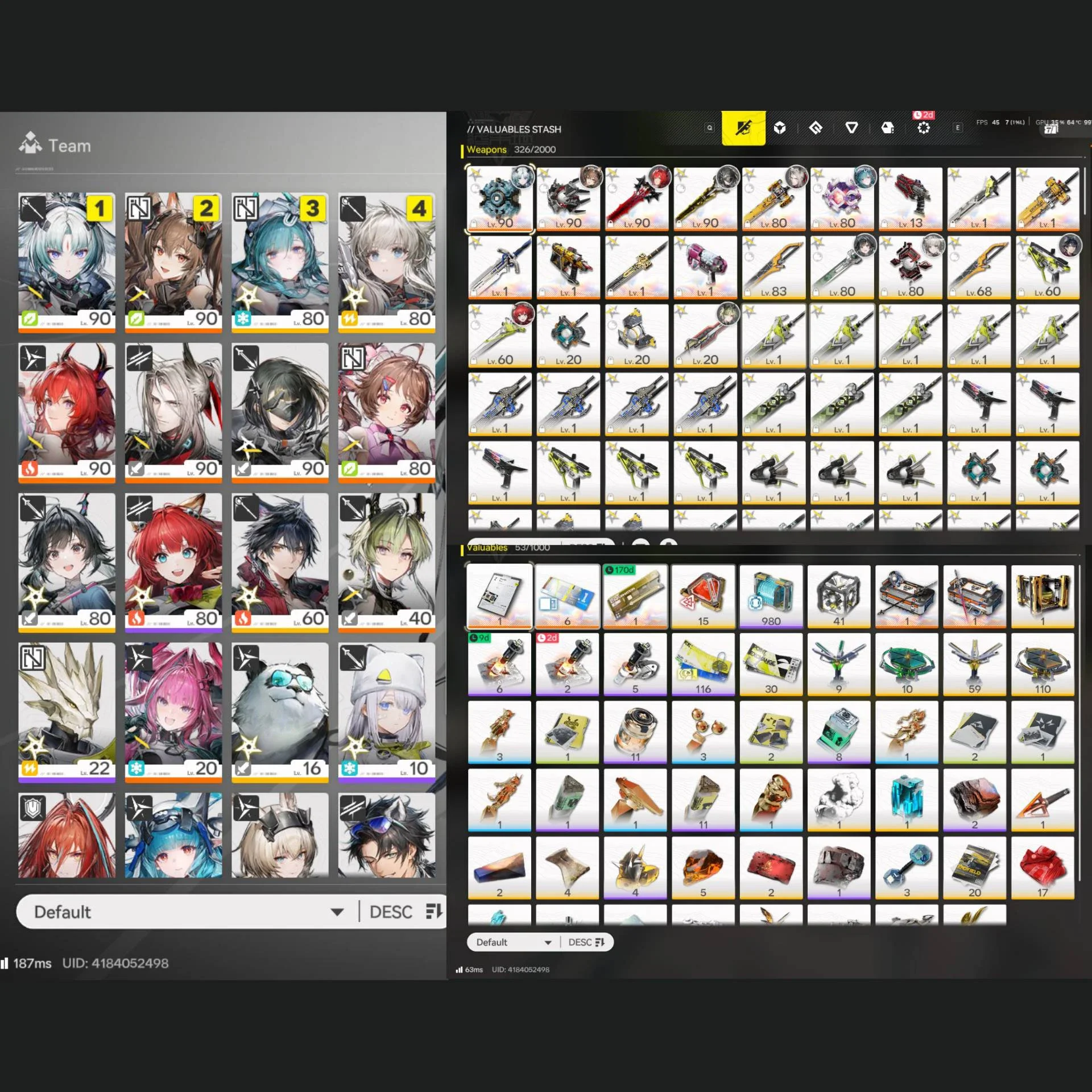Click the FPS 45 overlay readout
This screenshot has width=1092, height=1092.
coord(988,122)
